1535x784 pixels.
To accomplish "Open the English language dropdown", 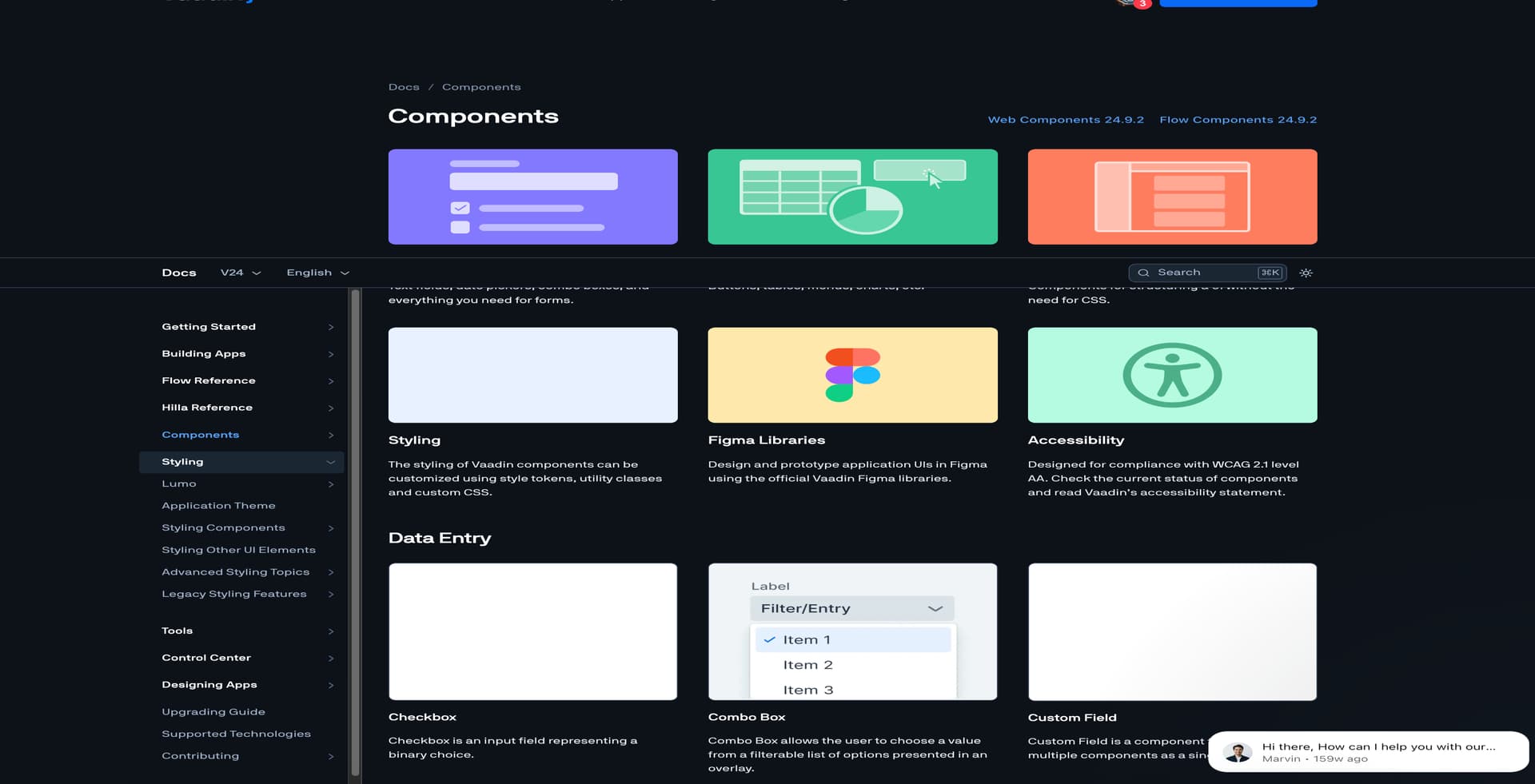I will pyautogui.click(x=317, y=273).
